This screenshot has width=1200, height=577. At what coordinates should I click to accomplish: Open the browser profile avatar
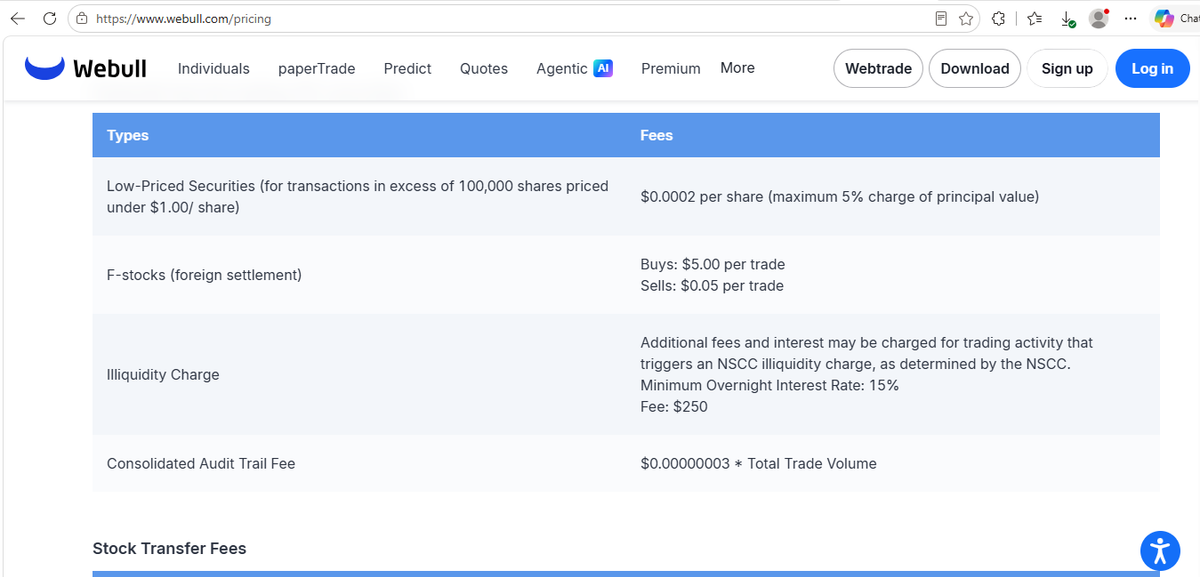click(x=1099, y=19)
